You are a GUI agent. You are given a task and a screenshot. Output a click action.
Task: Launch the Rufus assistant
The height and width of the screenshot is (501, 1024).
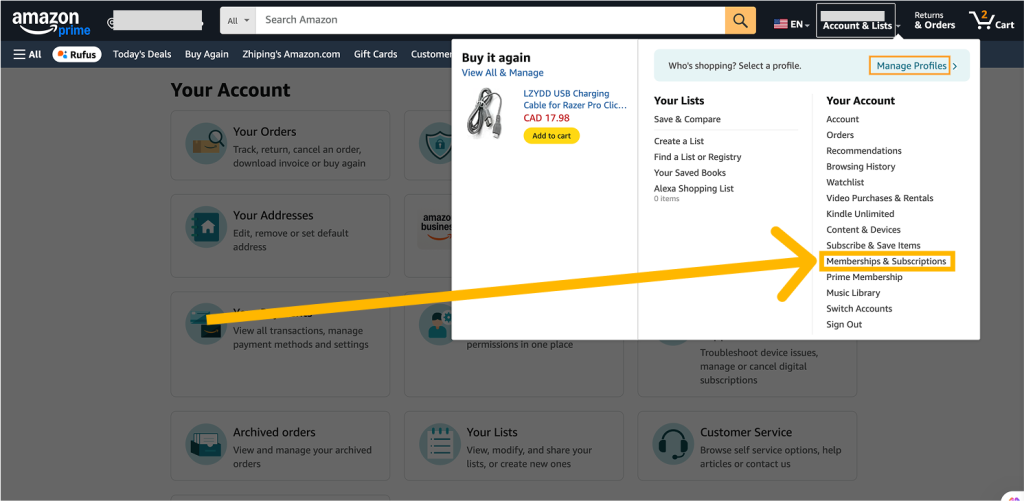point(77,54)
